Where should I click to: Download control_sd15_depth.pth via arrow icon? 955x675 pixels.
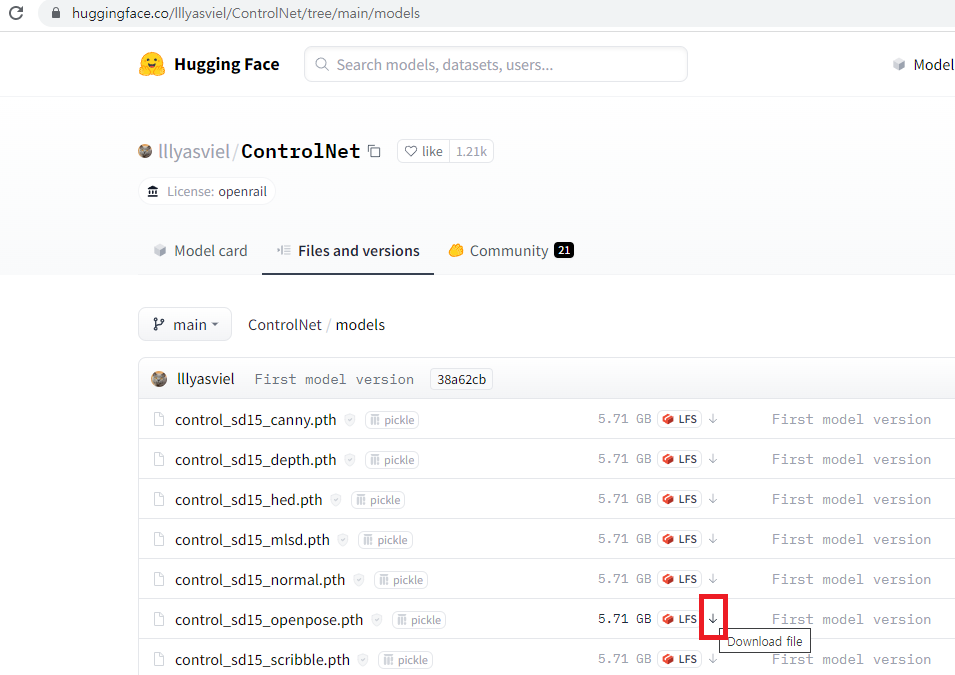pyautogui.click(x=713, y=459)
